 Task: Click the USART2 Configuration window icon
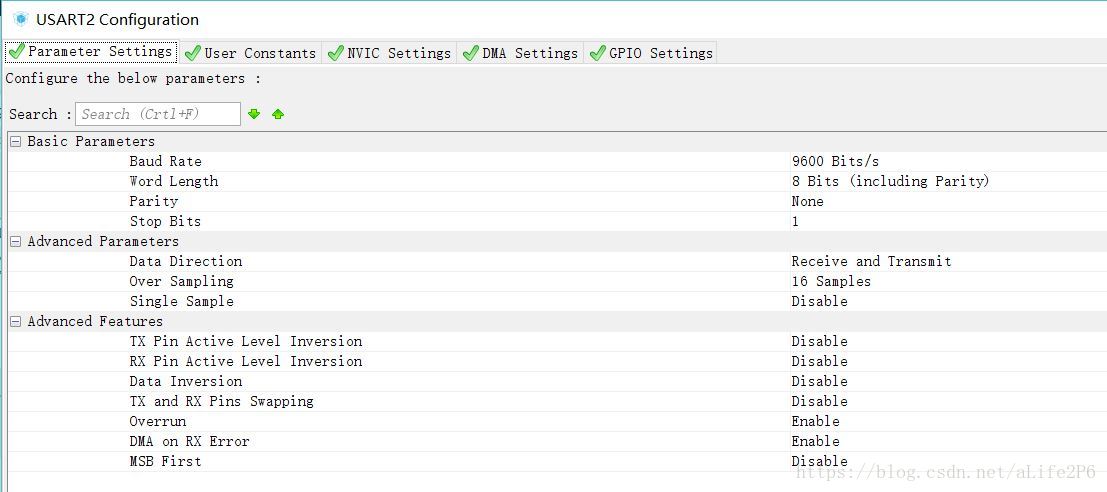(20, 19)
